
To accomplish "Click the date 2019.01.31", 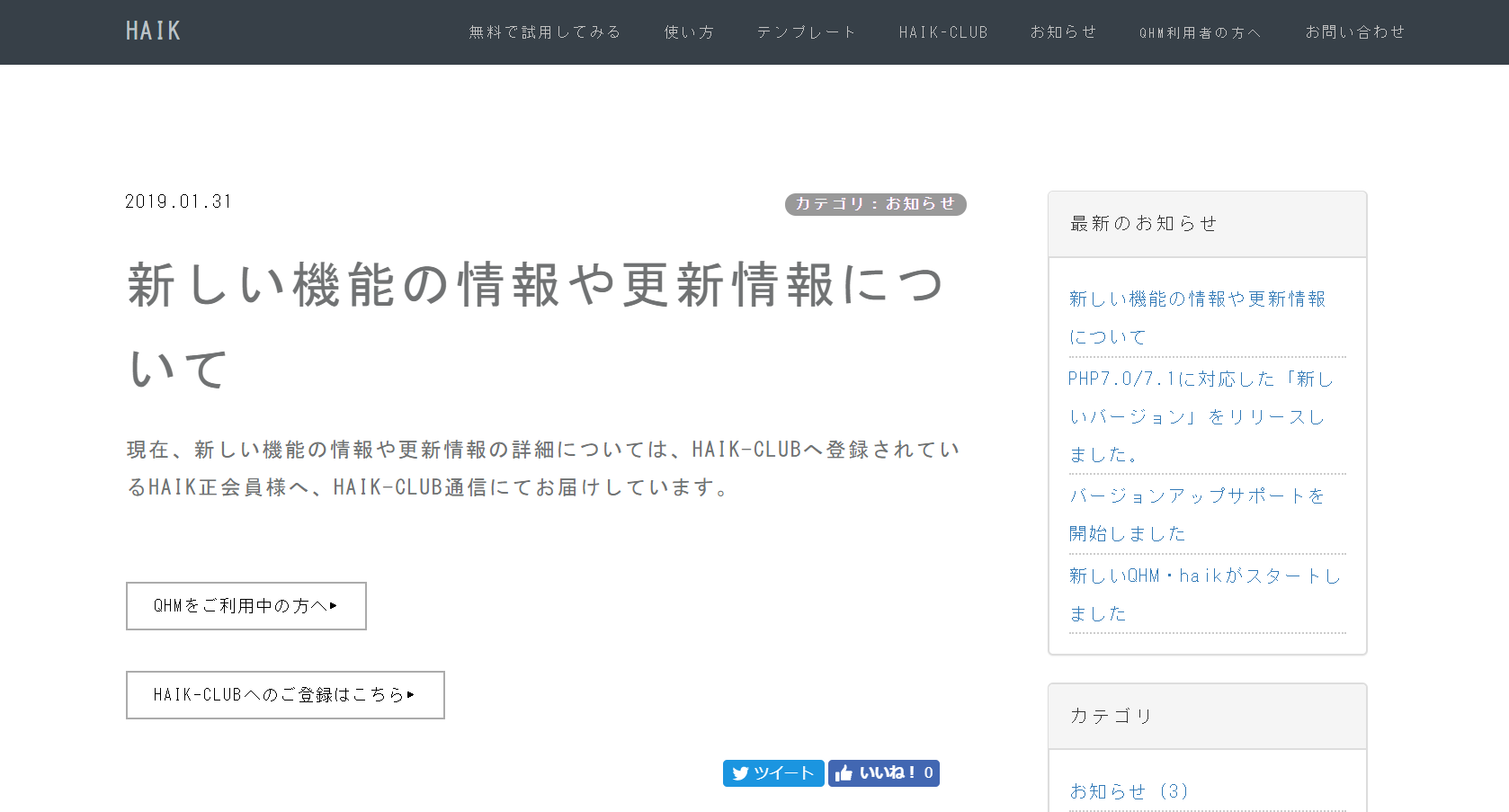I will coord(178,201).
